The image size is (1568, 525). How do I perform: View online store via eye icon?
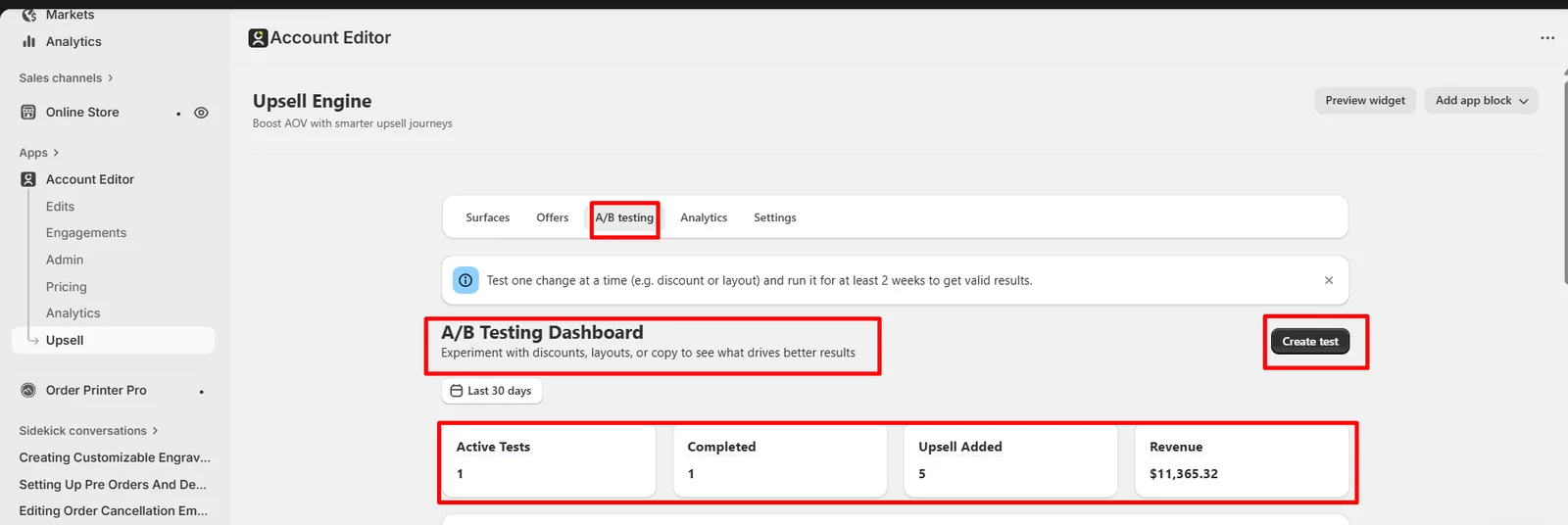201,113
